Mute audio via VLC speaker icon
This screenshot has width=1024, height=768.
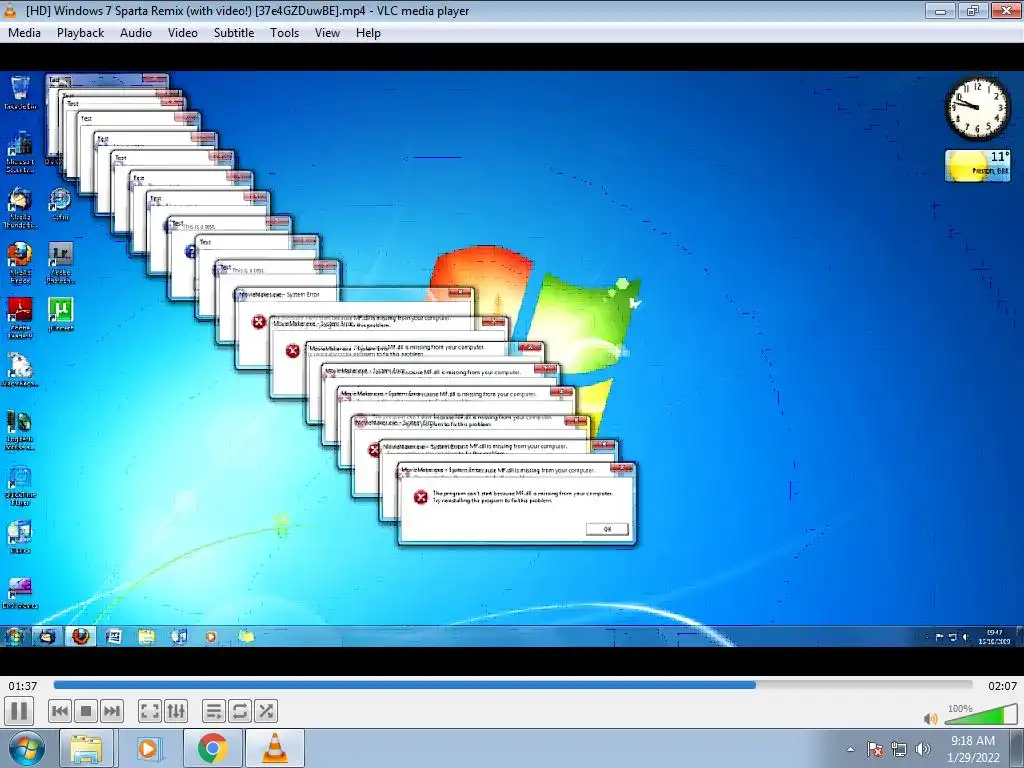pos(931,718)
